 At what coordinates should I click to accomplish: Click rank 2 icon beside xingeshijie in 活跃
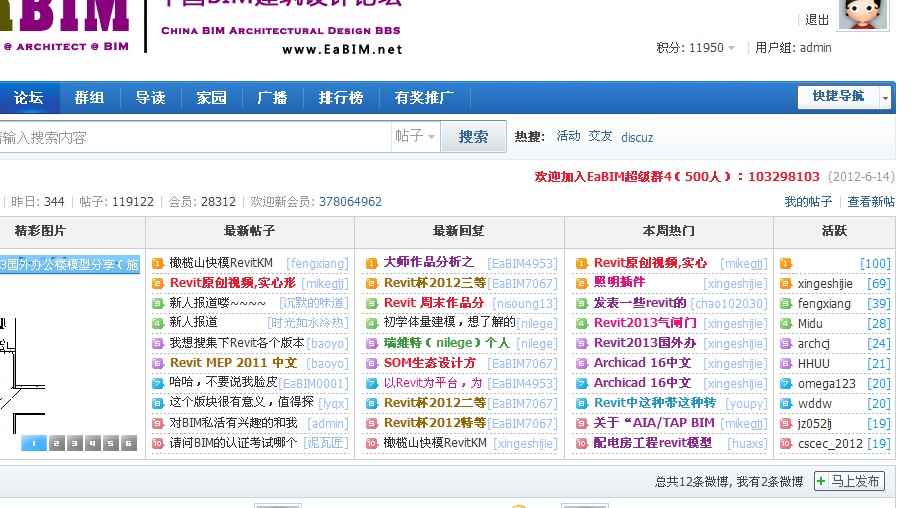coord(786,283)
